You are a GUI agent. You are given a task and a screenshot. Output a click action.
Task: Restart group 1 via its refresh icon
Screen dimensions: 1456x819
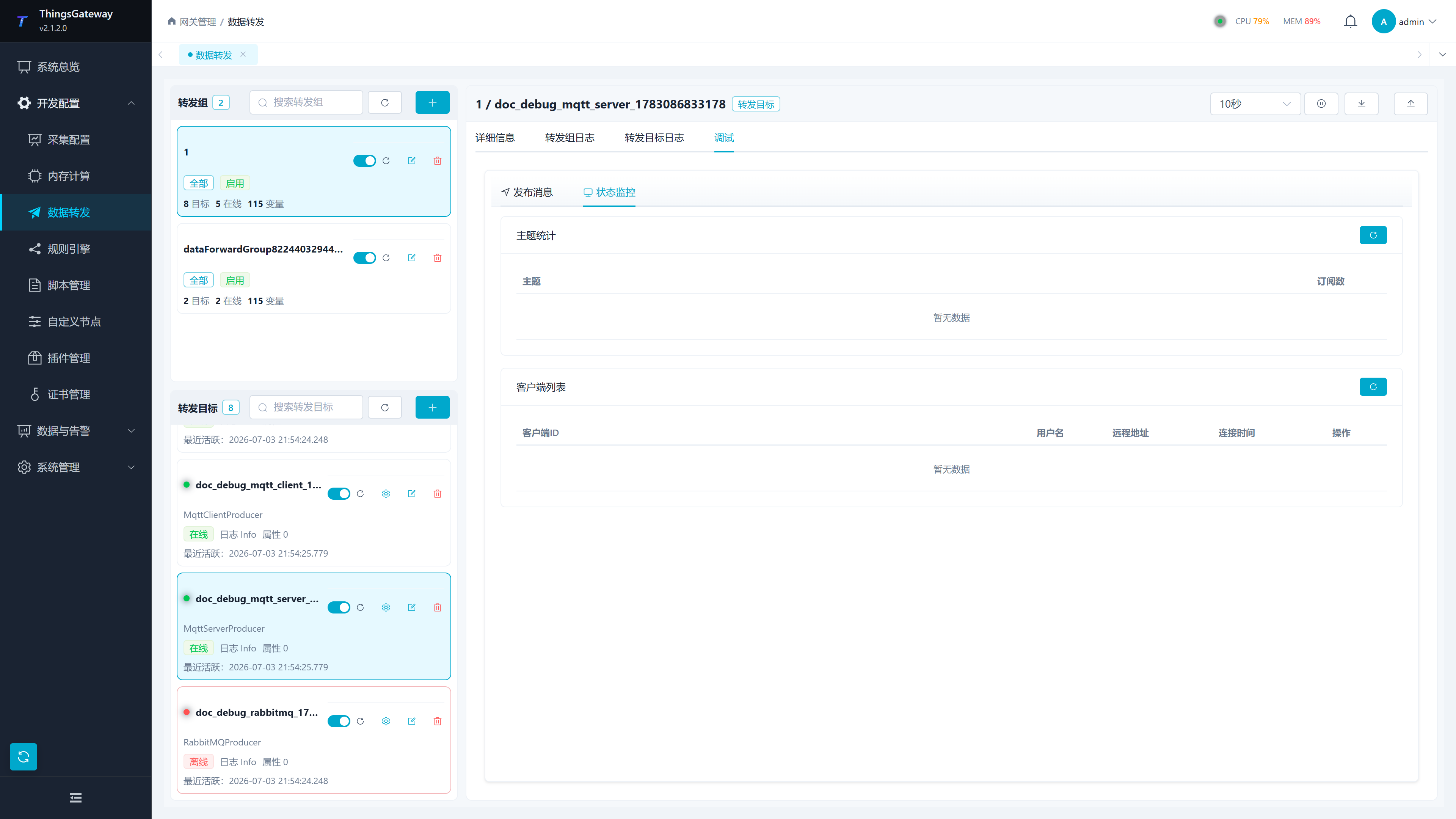click(386, 161)
